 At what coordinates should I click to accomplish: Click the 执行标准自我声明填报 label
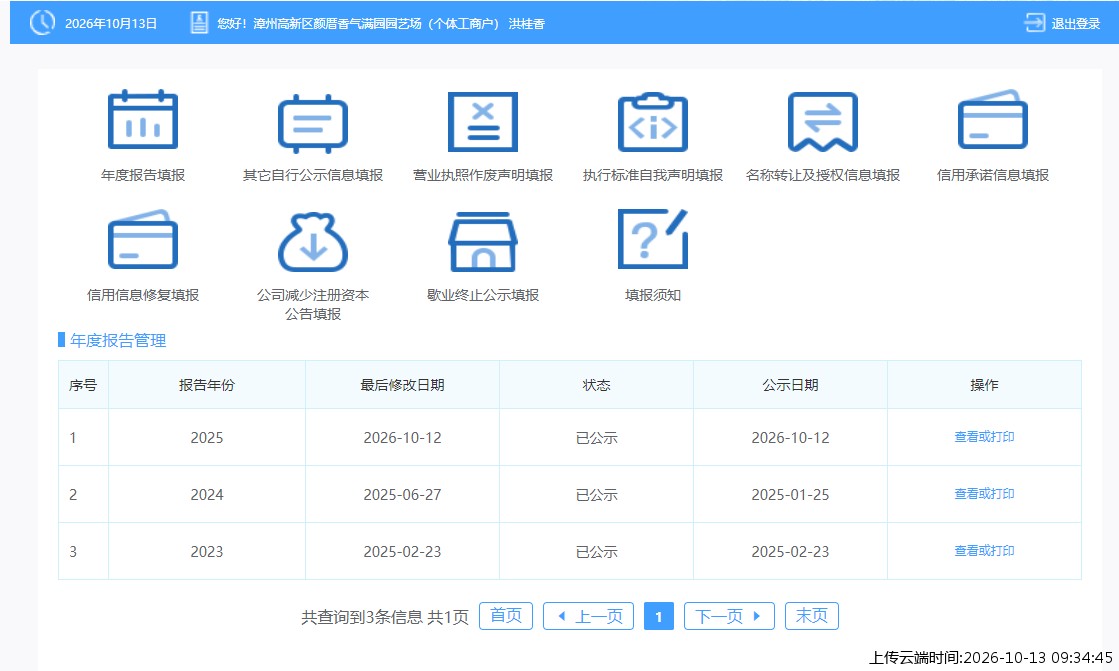pyautogui.click(x=652, y=175)
